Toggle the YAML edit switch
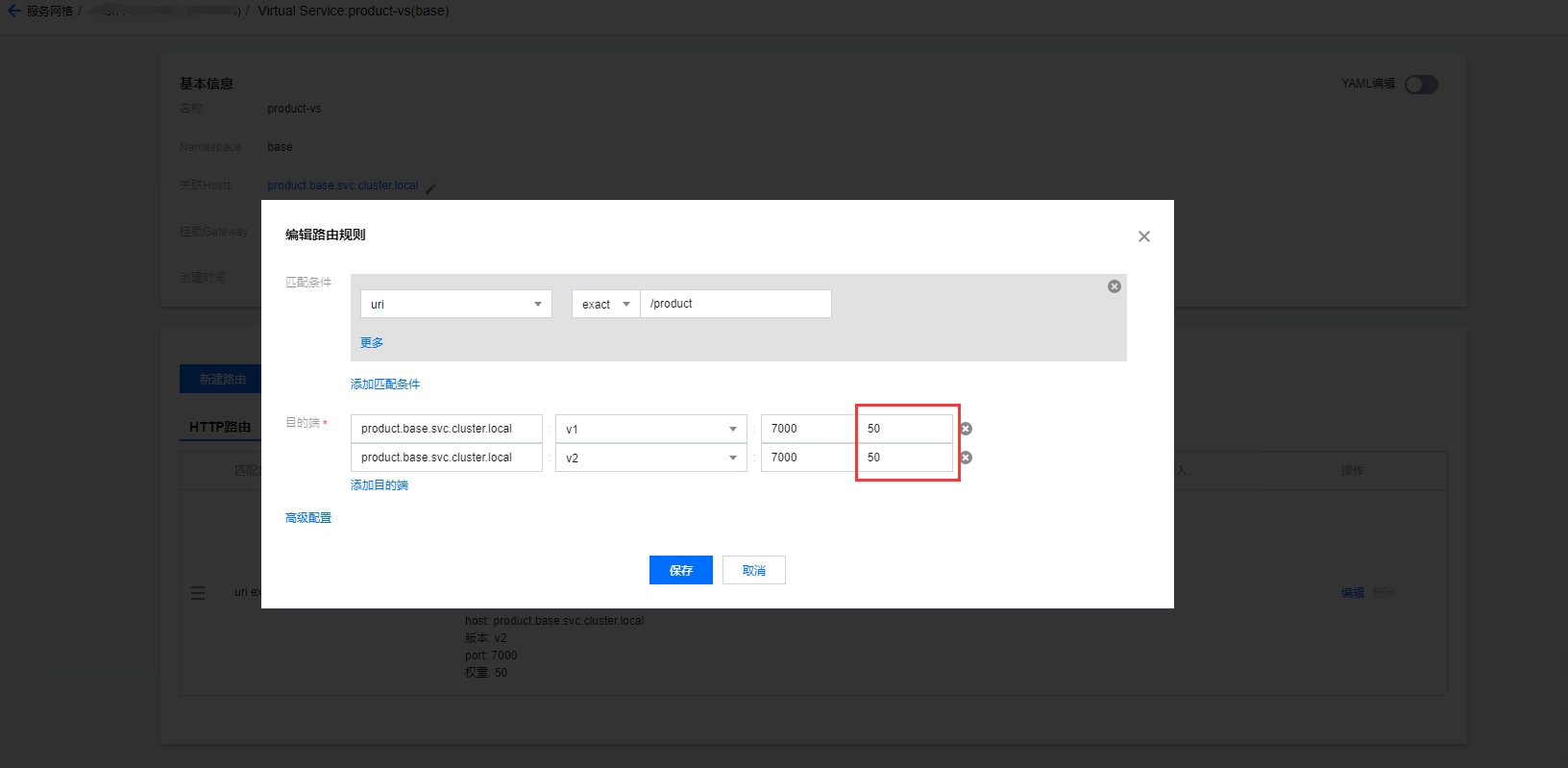This screenshot has width=1568, height=768. pyautogui.click(x=1421, y=85)
